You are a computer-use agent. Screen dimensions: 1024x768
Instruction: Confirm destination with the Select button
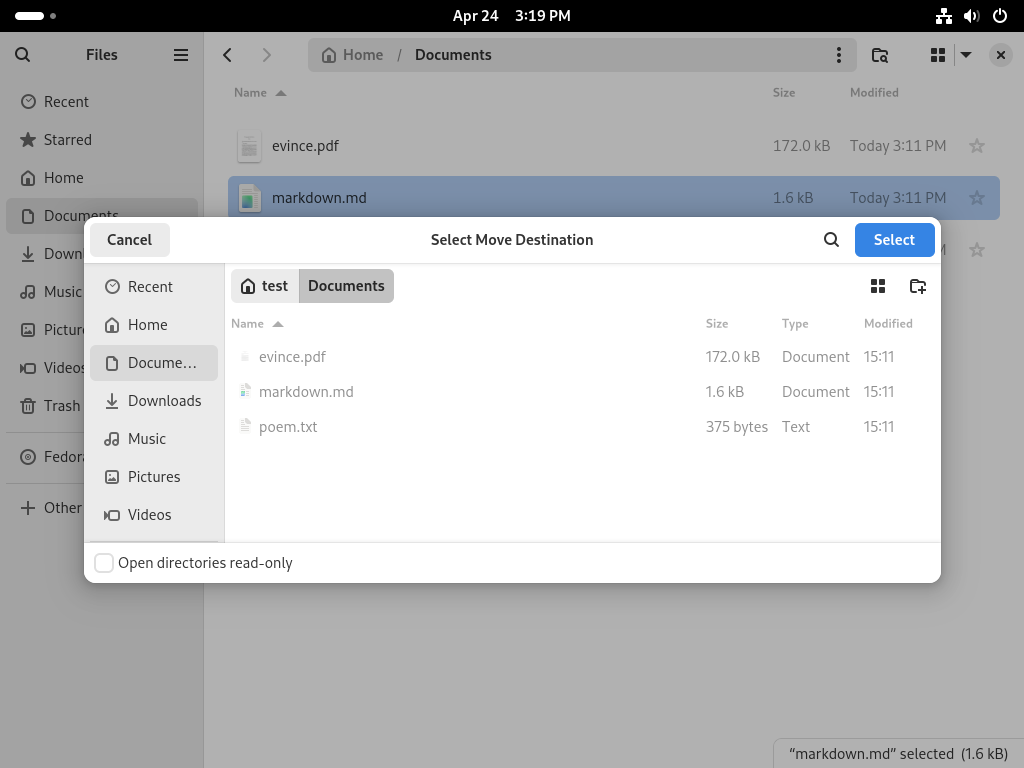894,240
